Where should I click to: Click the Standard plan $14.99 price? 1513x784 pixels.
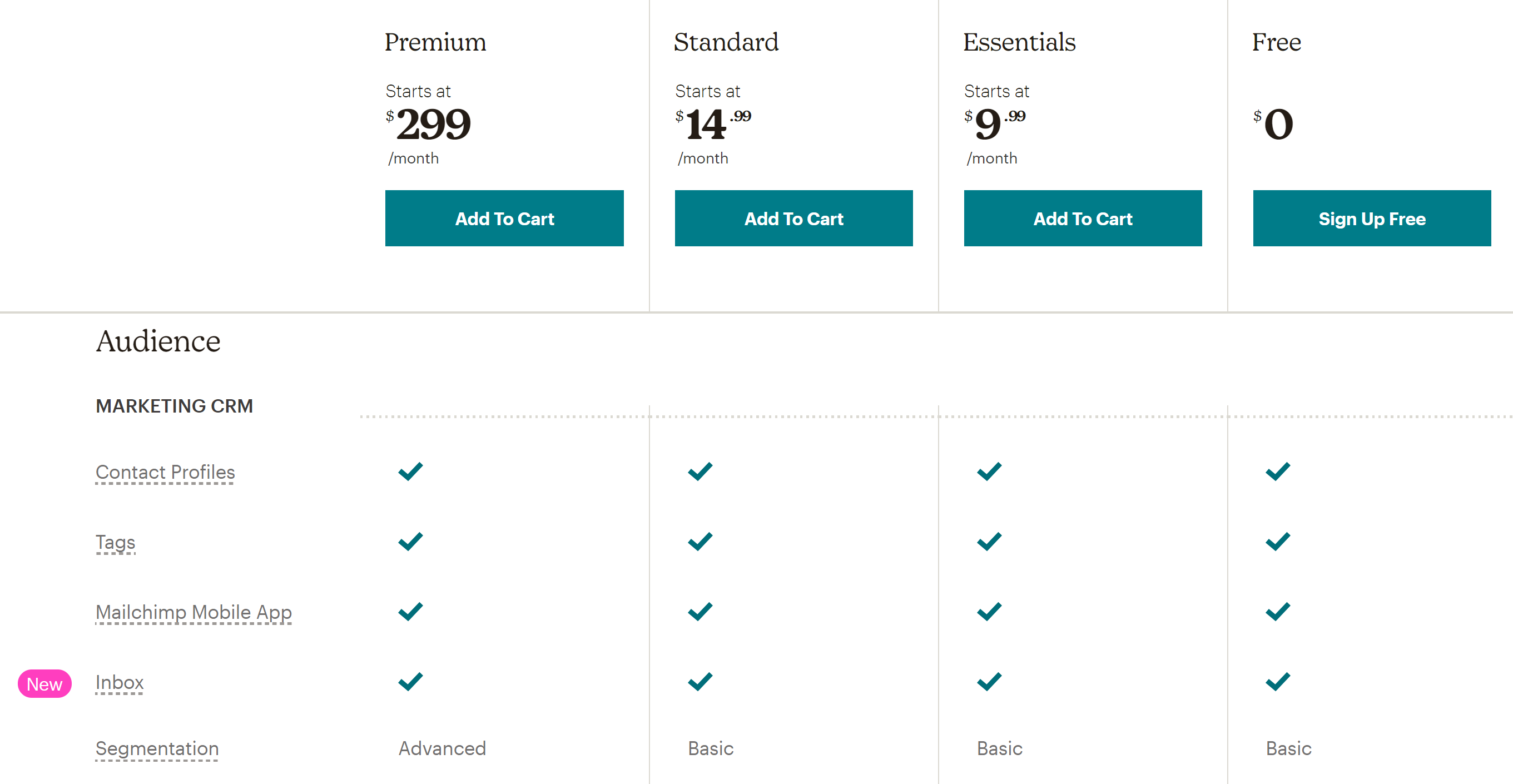712,124
